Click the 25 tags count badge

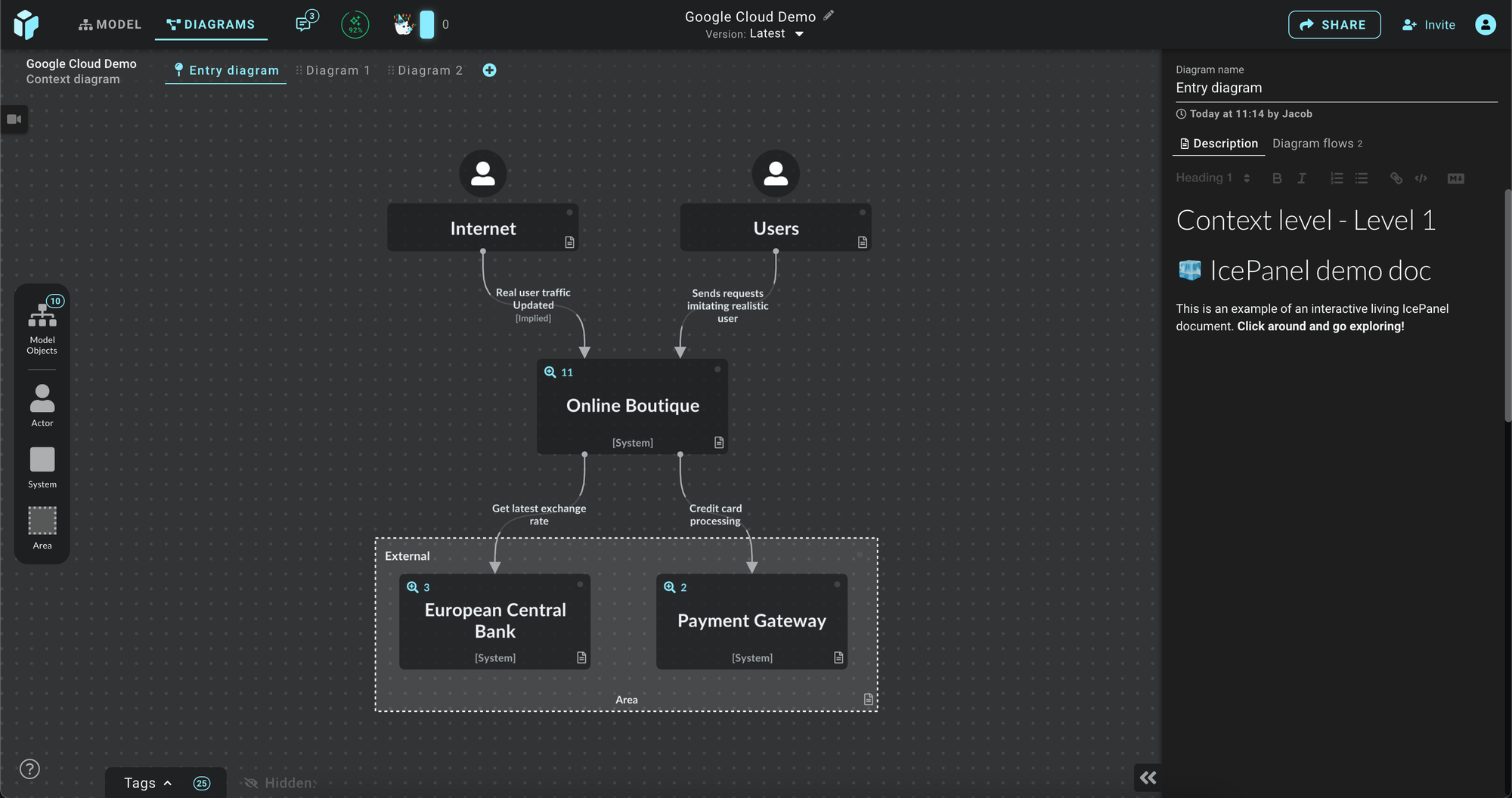point(202,783)
